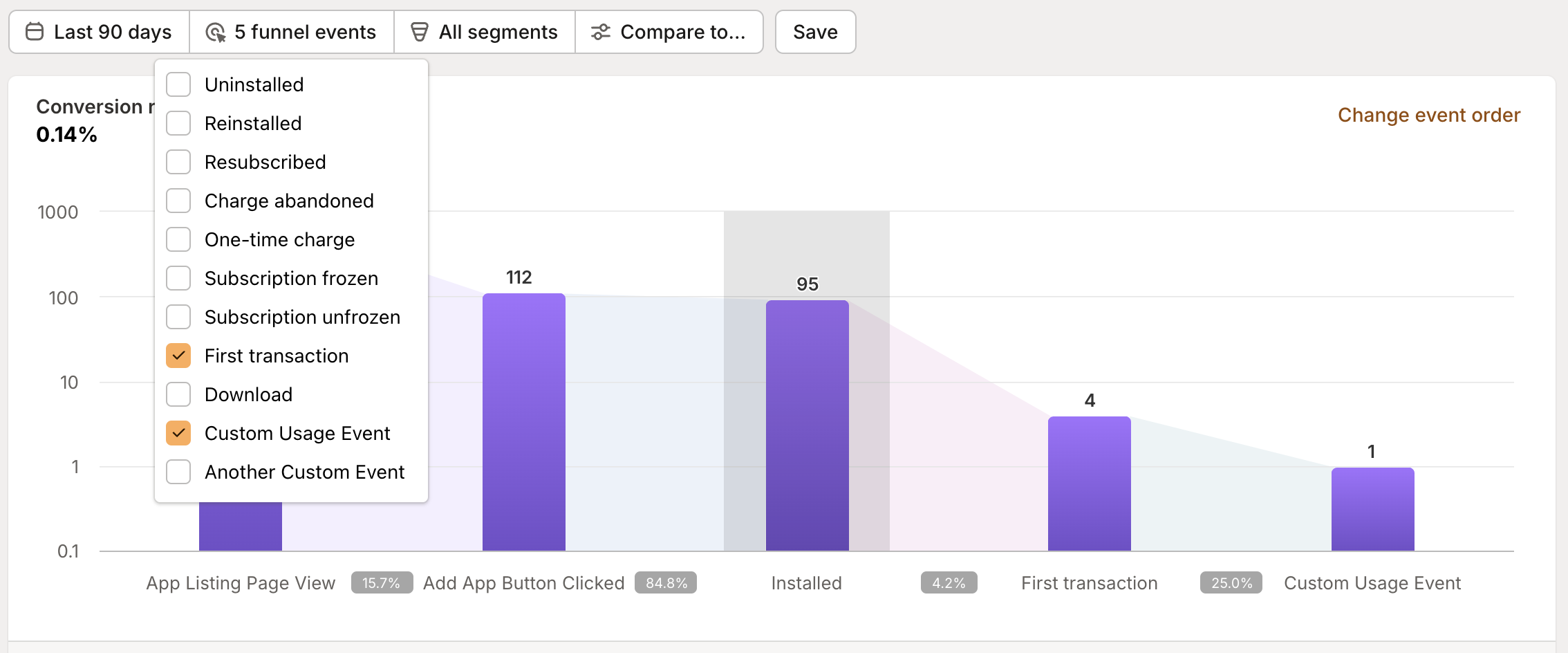Check the Reinstalled event option
Image resolution: width=1568 pixels, height=653 pixels.
[x=178, y=122]
